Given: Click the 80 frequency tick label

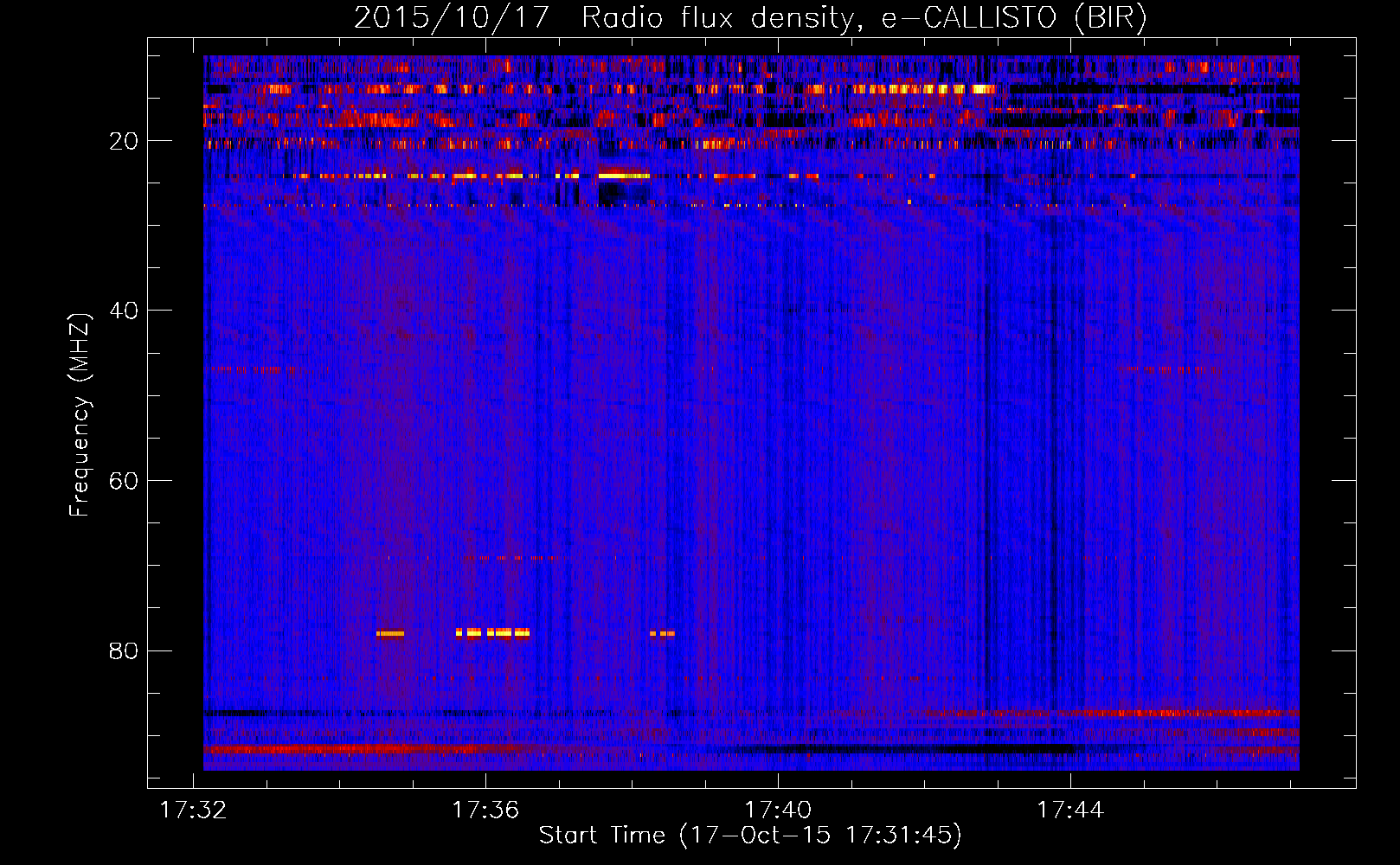Looking at the screenshot, I should (x=124, y=651).
